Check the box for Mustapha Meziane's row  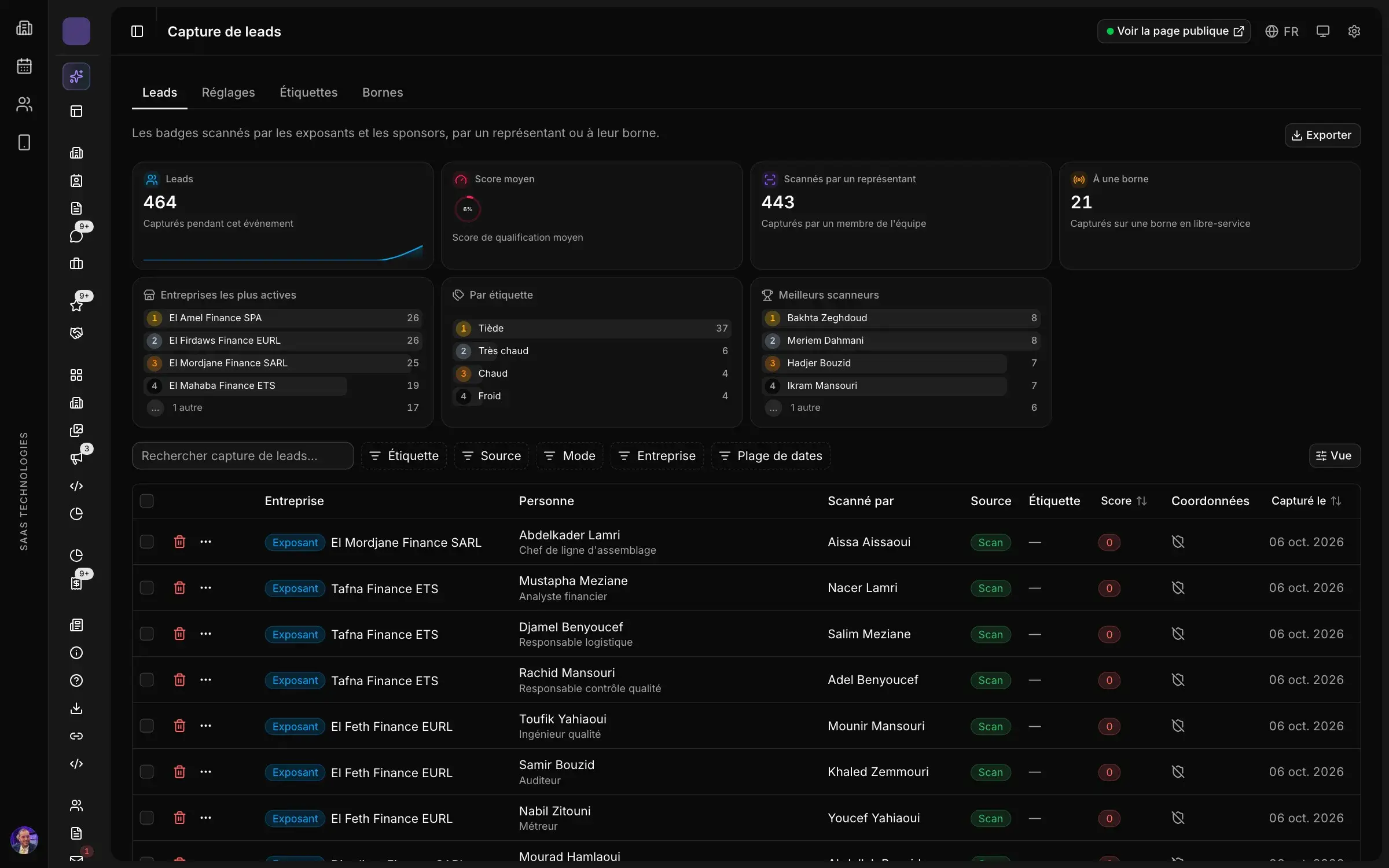point(146,588)
